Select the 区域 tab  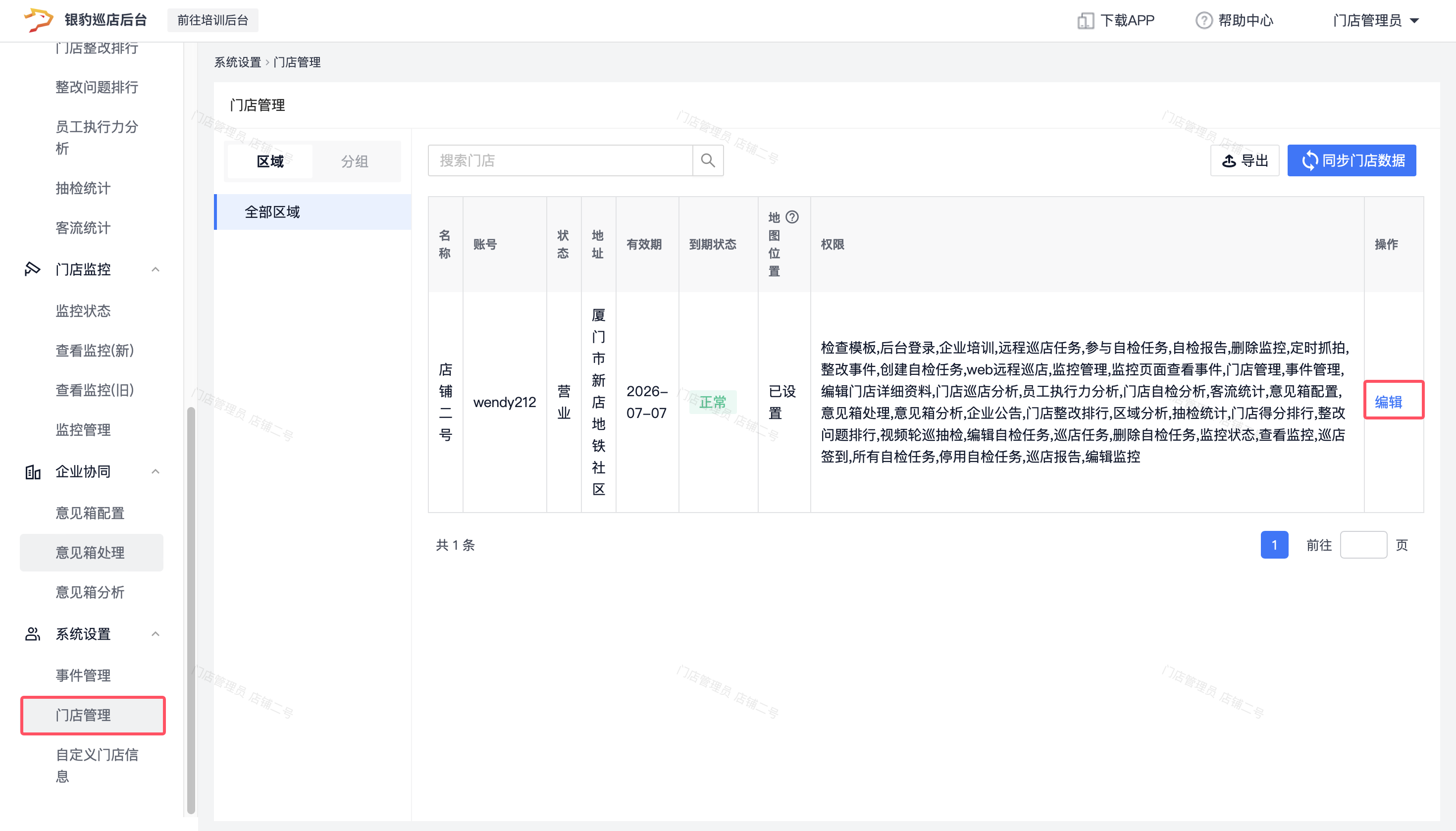(x=270, y=161)
